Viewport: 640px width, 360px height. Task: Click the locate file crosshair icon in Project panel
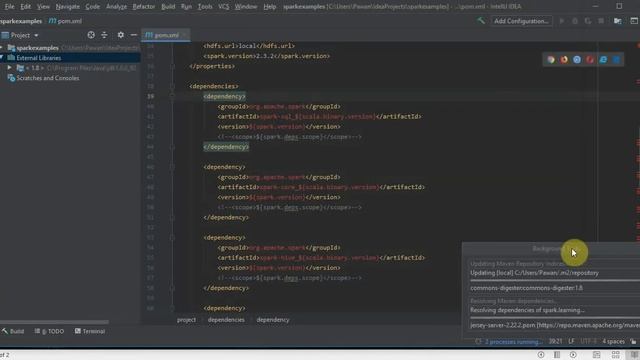[x=91, y=35]
